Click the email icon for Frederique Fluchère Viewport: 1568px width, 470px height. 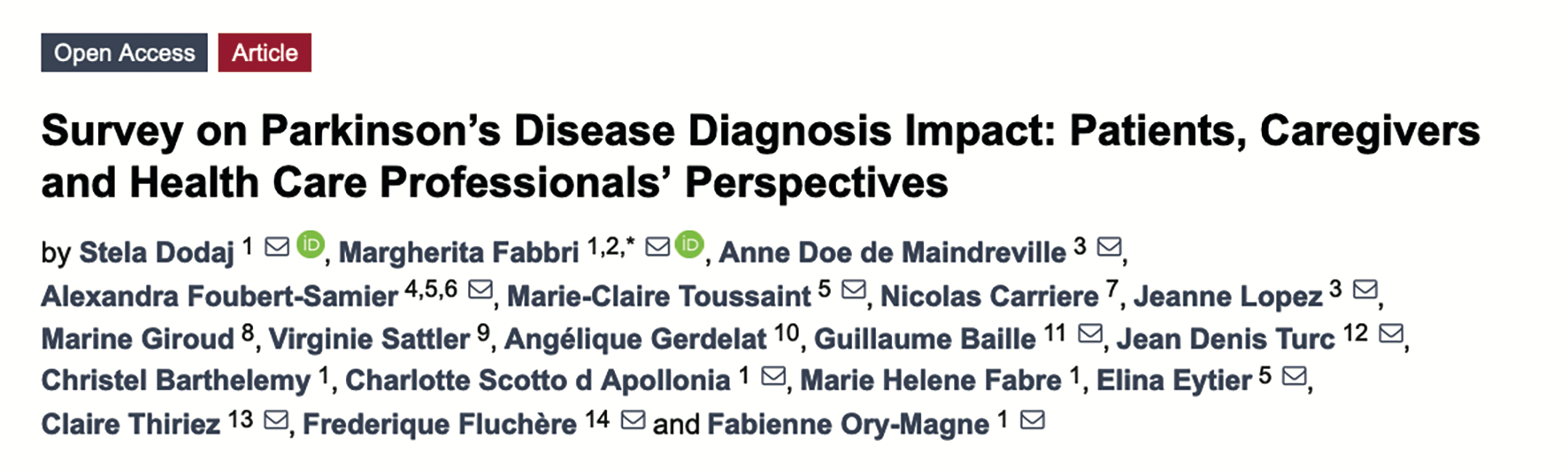pos(633,420)
